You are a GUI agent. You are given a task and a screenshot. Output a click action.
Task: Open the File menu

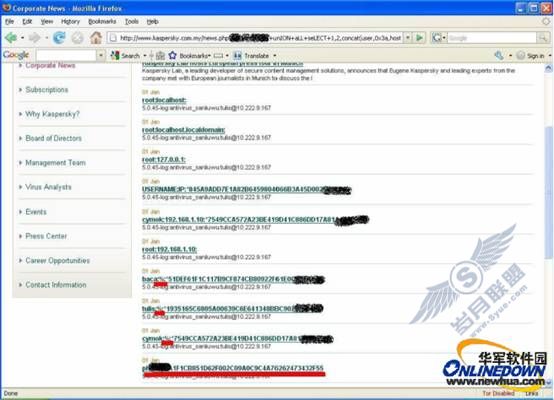[10, 22]
